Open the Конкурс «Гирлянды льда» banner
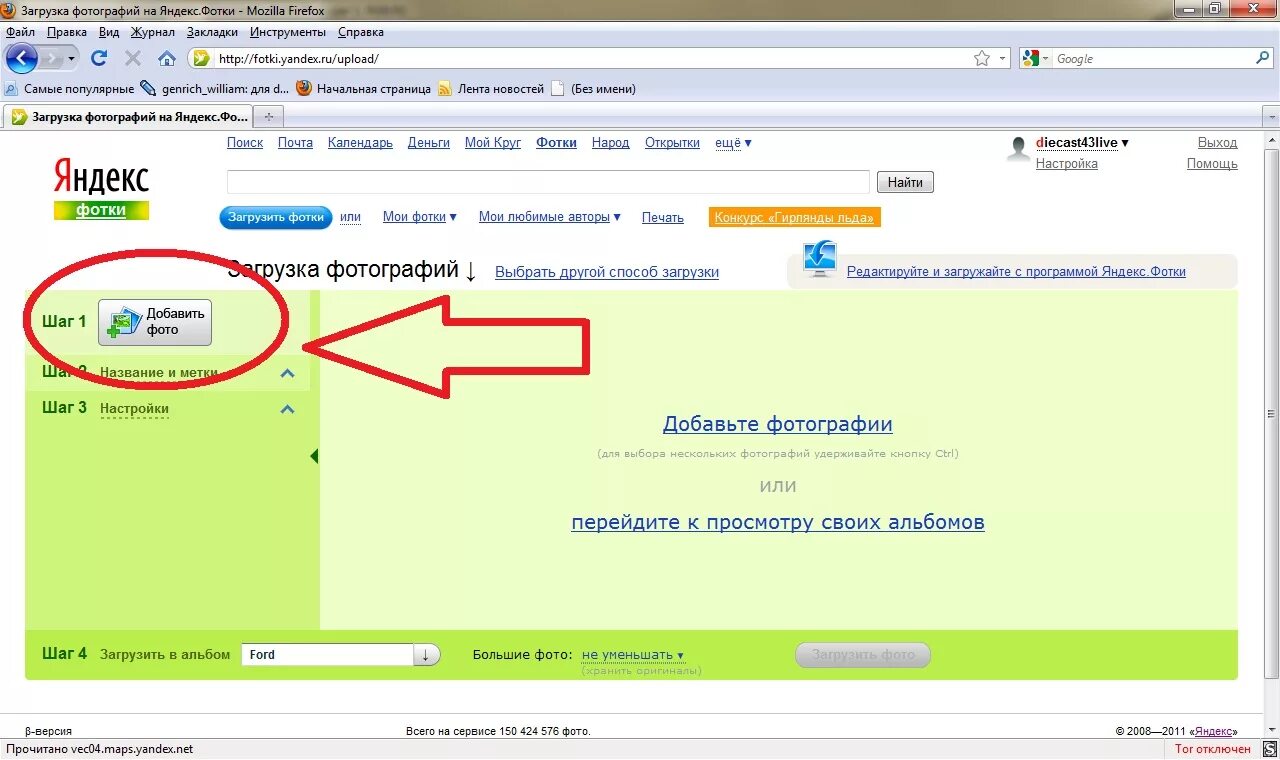The width and height of the screenshot is (1280, 760). tap(795, 217)
